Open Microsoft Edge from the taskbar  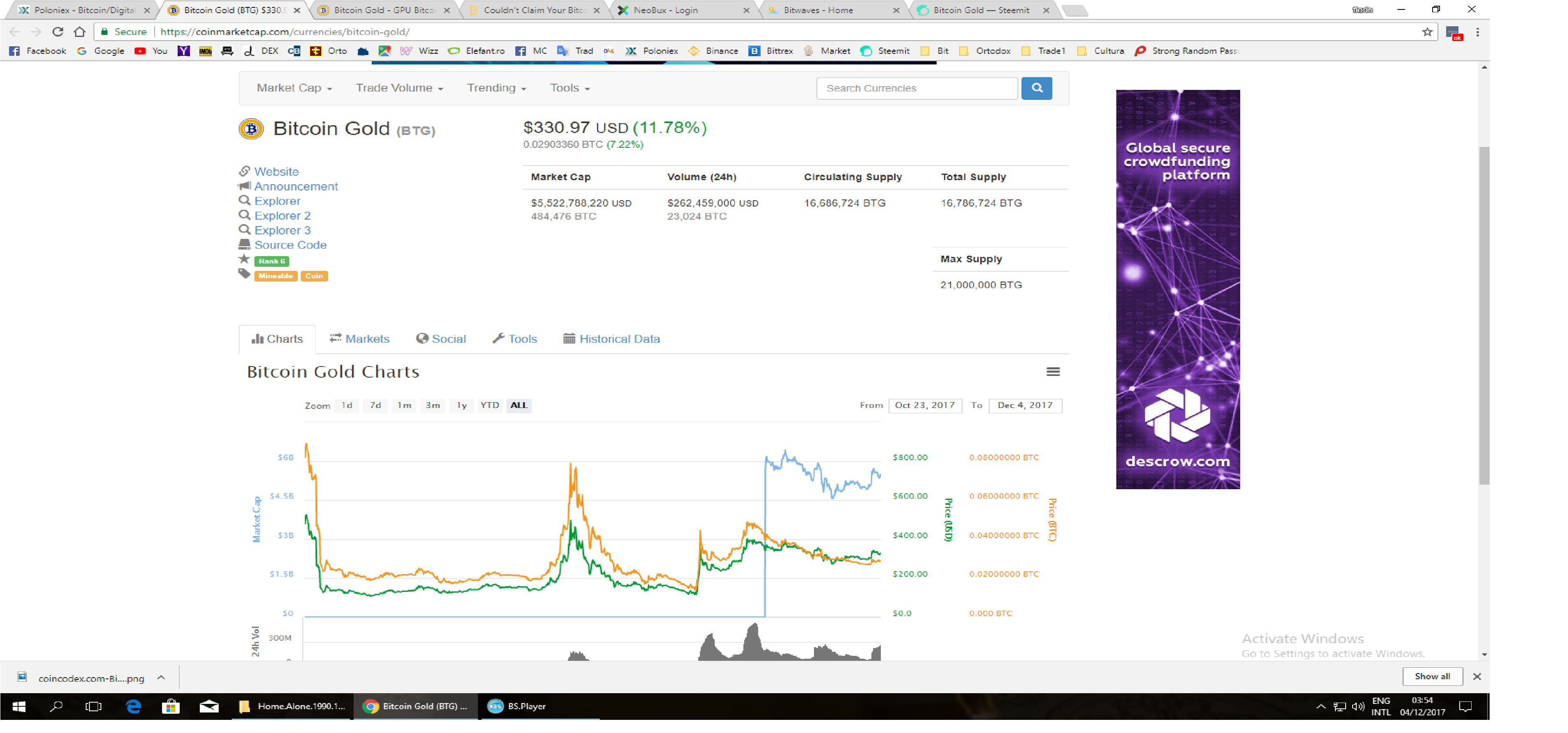click(133, 707)
